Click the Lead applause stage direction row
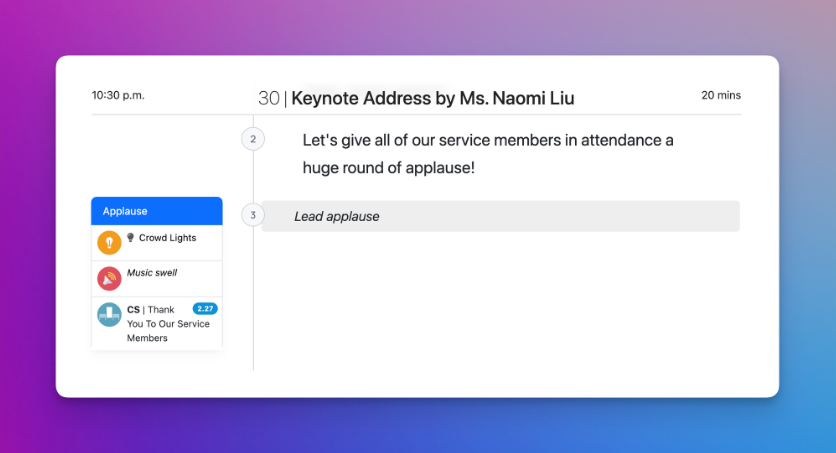 (500, 216)
